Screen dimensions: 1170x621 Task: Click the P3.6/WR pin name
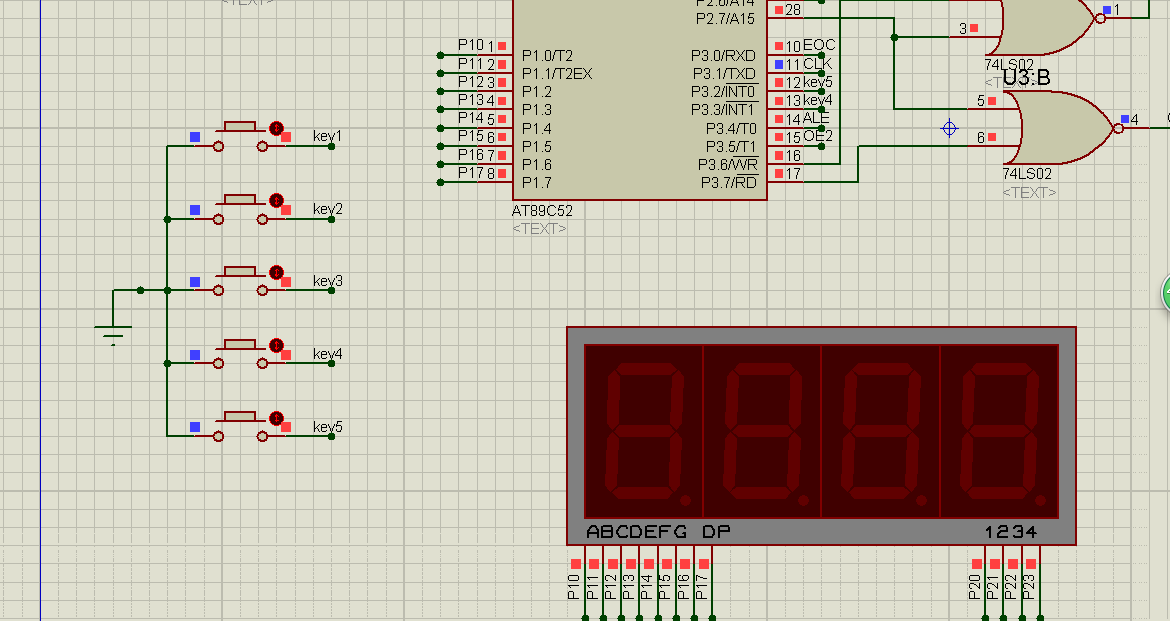pyautogui.click(x=728, y=165)
